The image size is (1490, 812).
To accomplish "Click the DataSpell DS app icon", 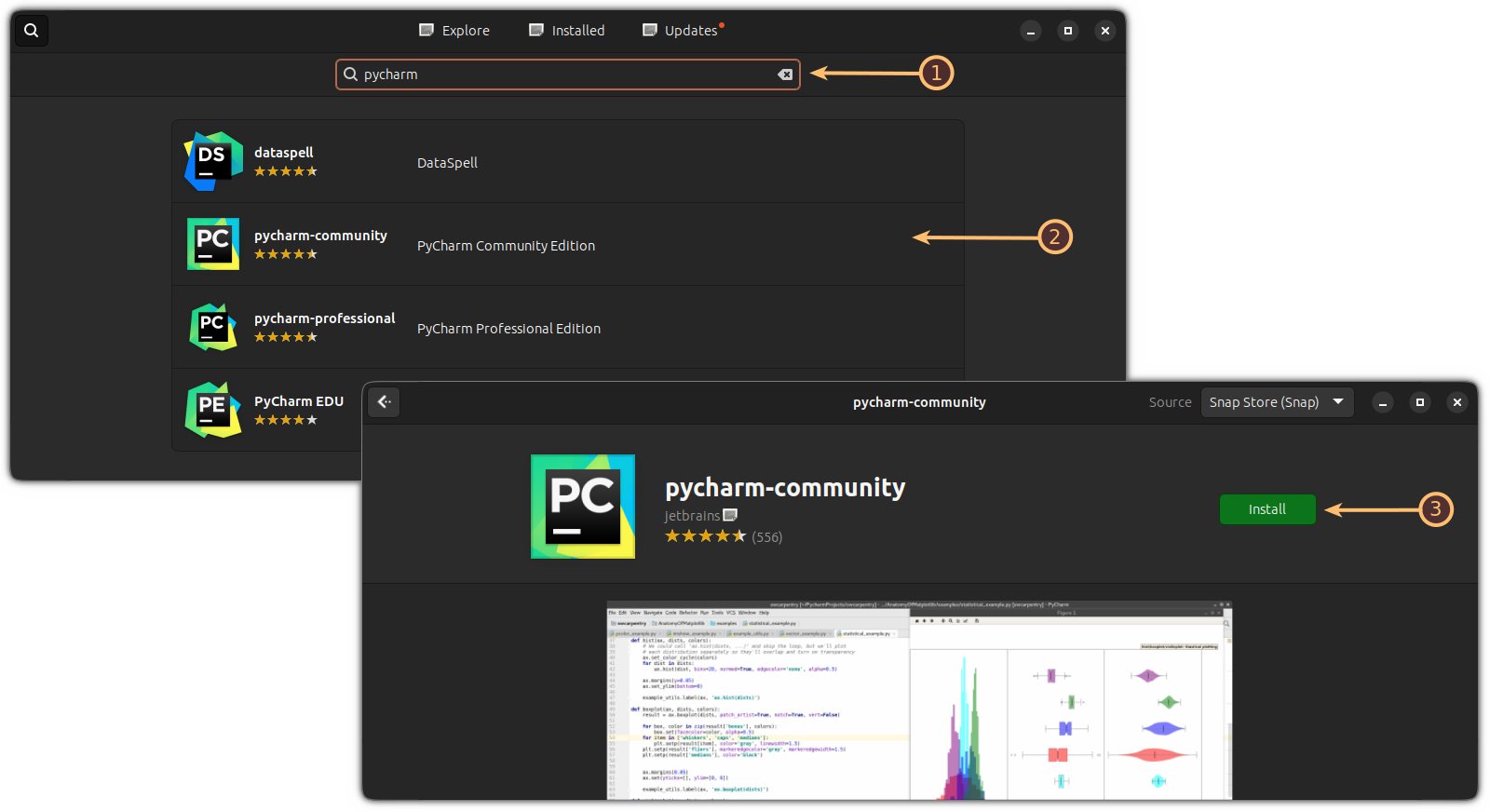I will click(x=213, y=161).
